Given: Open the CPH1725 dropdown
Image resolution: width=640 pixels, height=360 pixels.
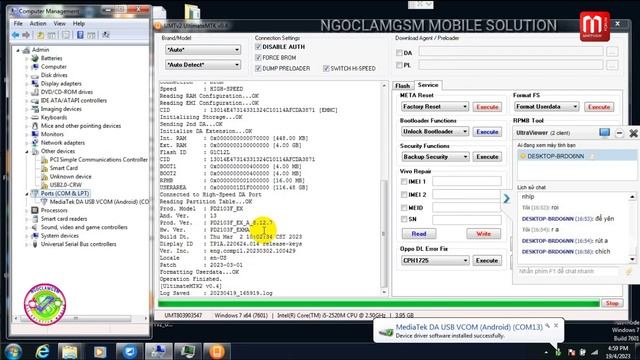Looking at the screenshot, I should [x=435, y=260].
